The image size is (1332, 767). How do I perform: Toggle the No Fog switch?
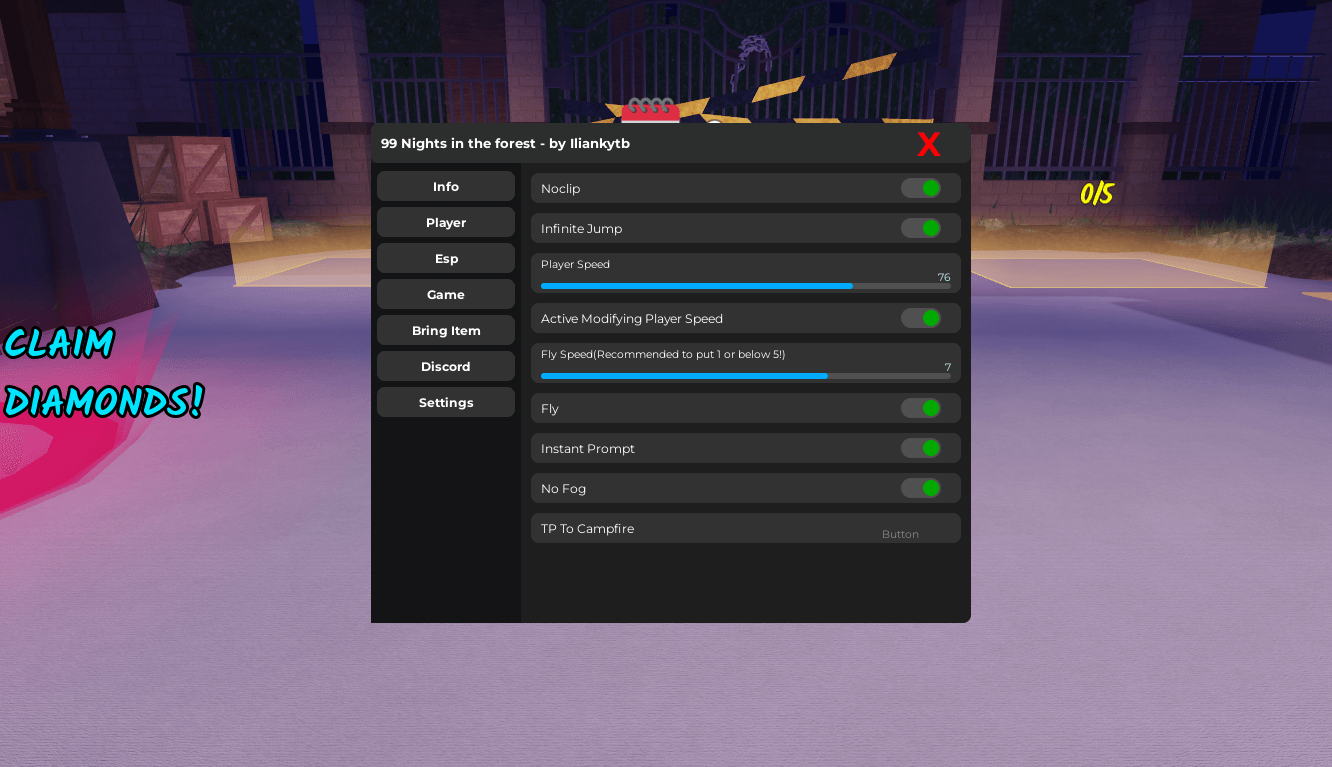click(921, 488)
